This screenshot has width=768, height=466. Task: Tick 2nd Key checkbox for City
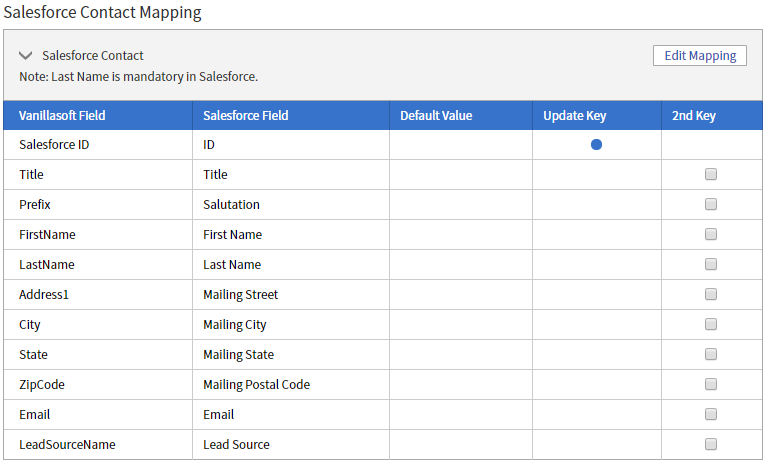711,324
